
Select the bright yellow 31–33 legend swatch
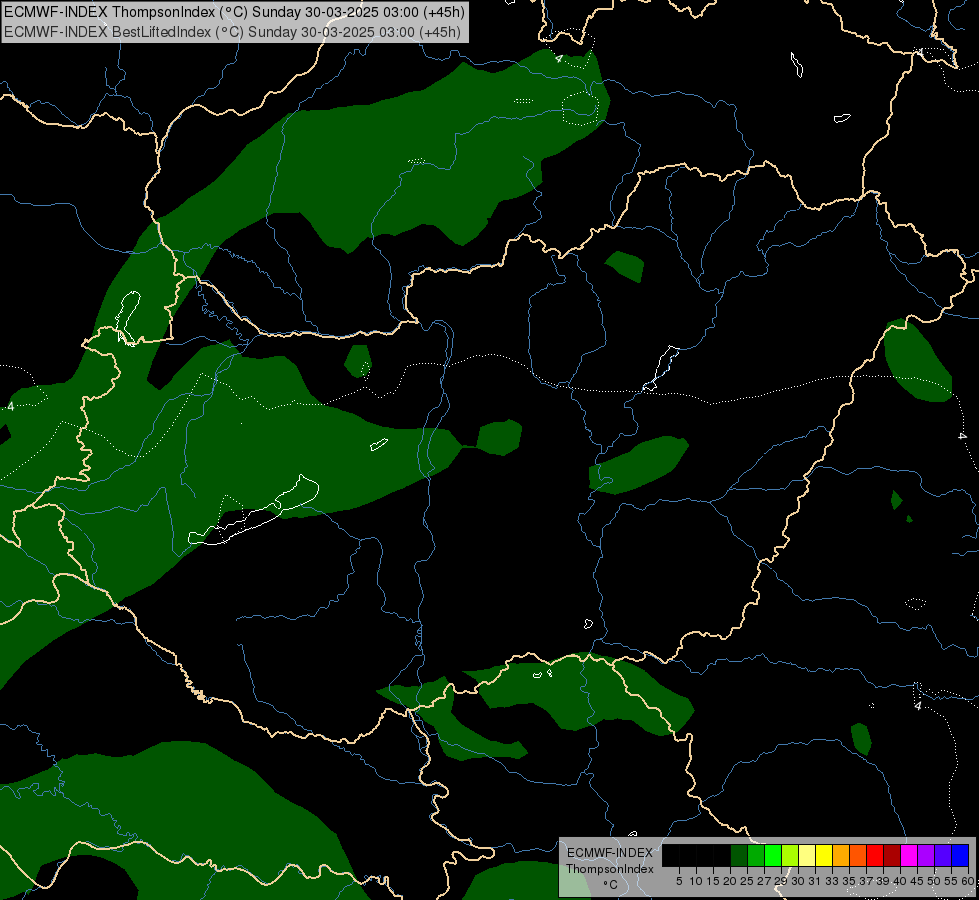tap(824, 855)
